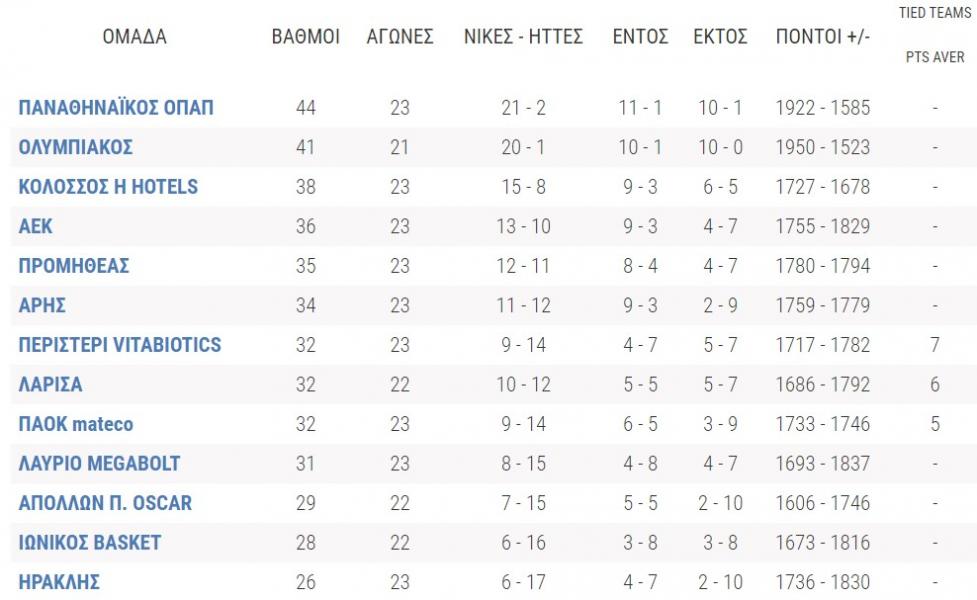The width and height of the screenshot is (977, 600).
Task: Click the ΟΜΑΔΑ column header
Action: 135,37
